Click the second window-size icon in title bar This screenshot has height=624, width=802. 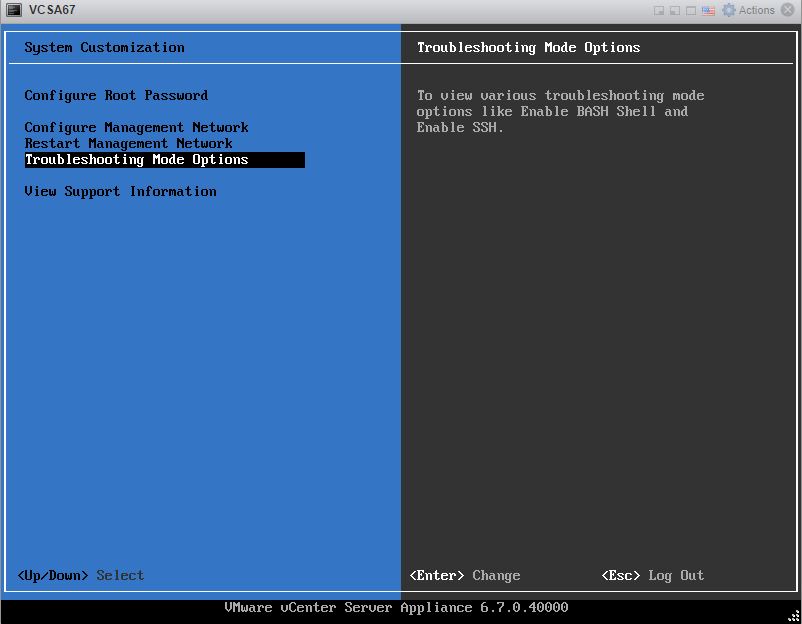676,10
